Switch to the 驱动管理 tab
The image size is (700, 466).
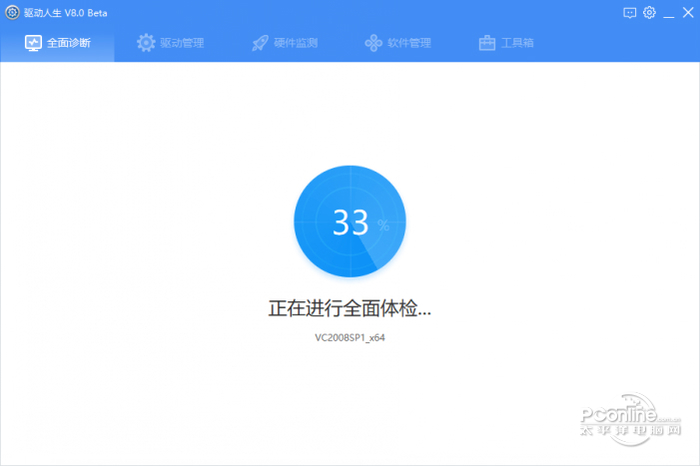coord(171,43)
